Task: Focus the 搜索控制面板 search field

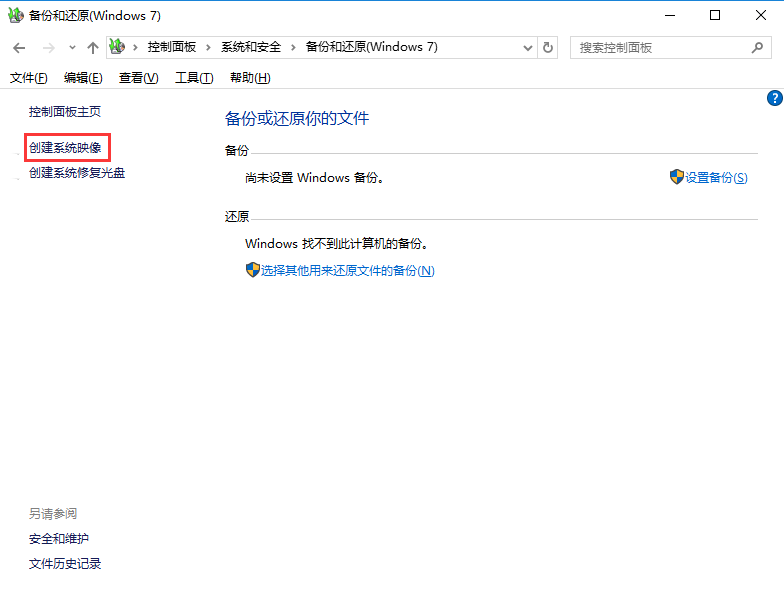Action: (x=660, y=47)
